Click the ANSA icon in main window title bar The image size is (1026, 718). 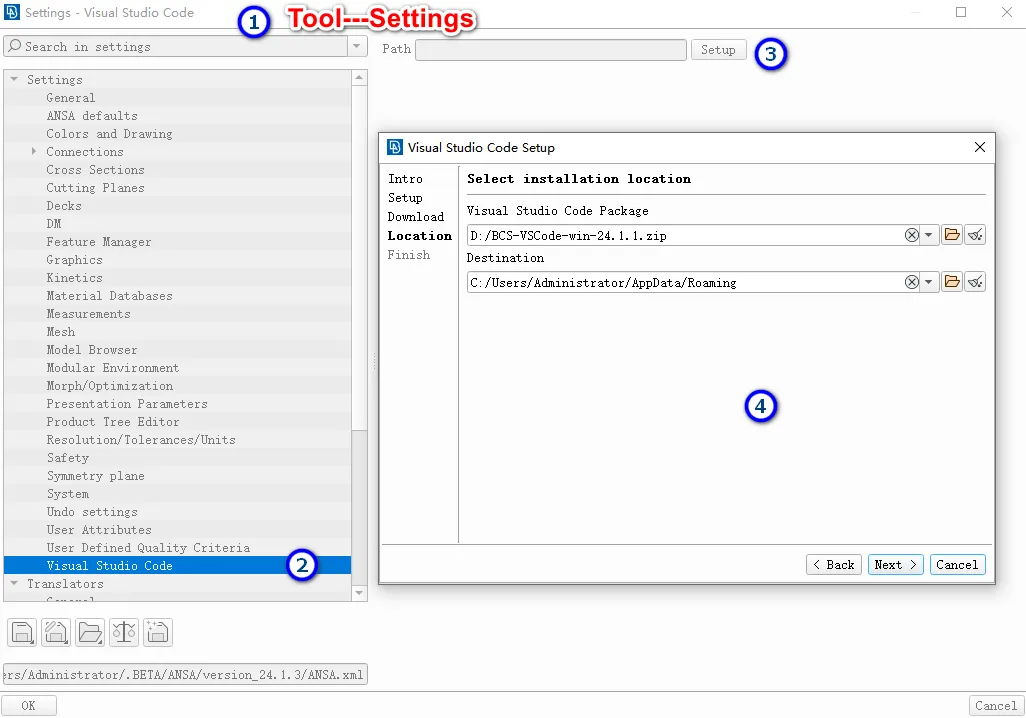pyautogui.click(x=12, y=12)
